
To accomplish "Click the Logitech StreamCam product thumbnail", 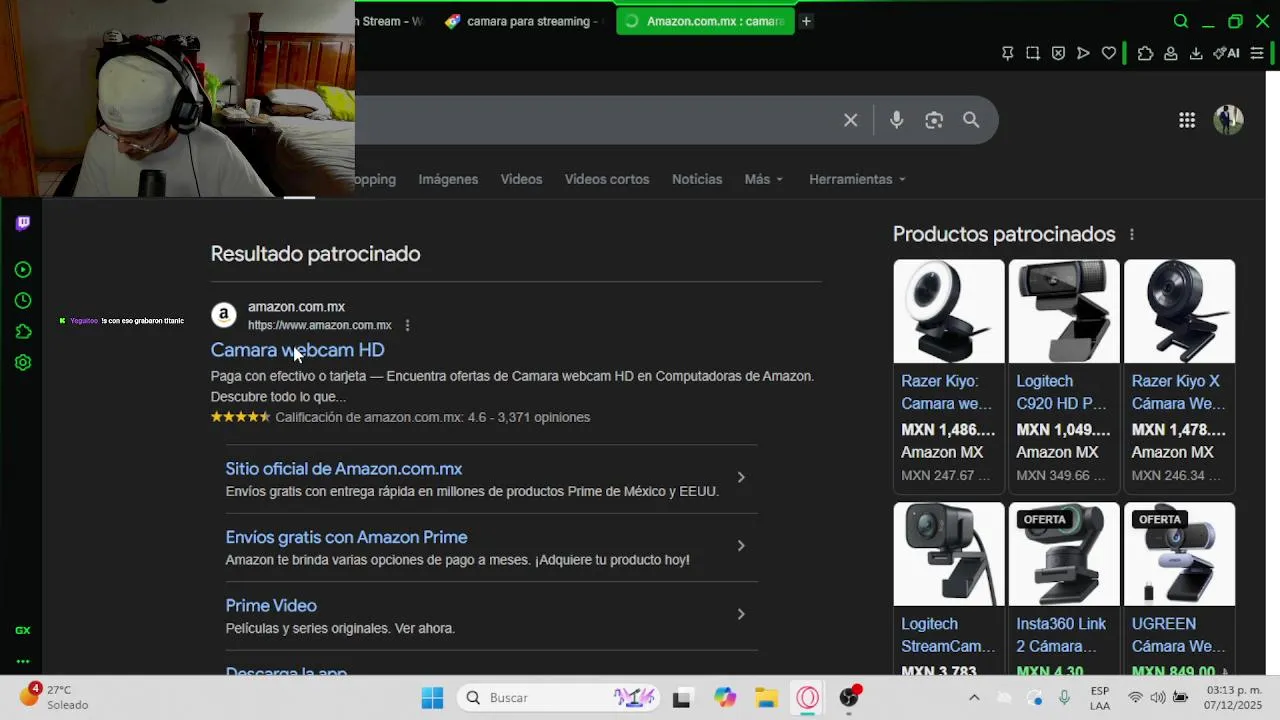I will click(x=949, y=554).
